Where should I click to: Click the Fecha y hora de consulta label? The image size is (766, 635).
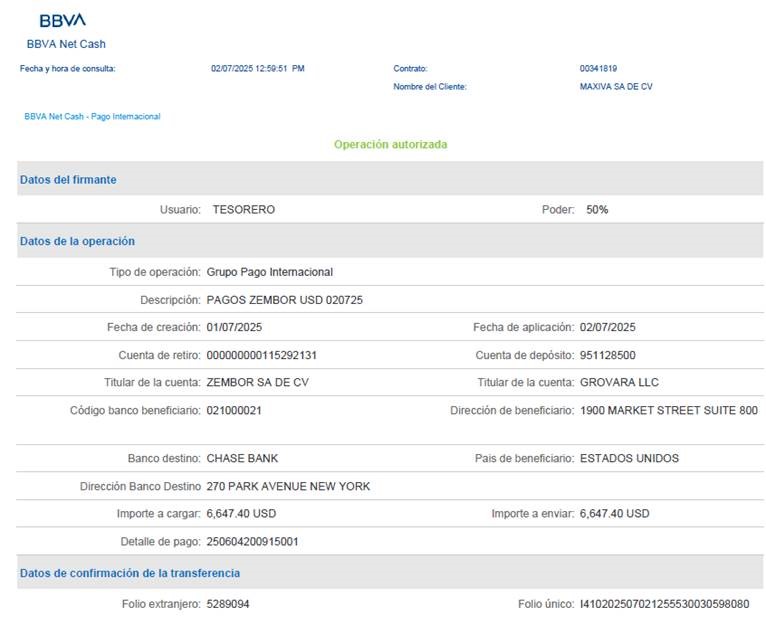(67, 68)
